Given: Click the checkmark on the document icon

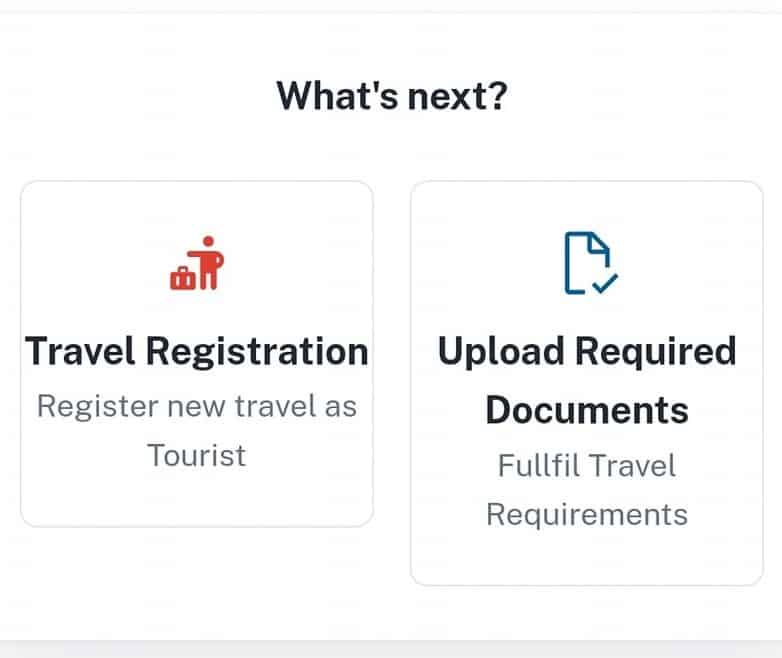Looking at the screenshot, I should [605, 284].
